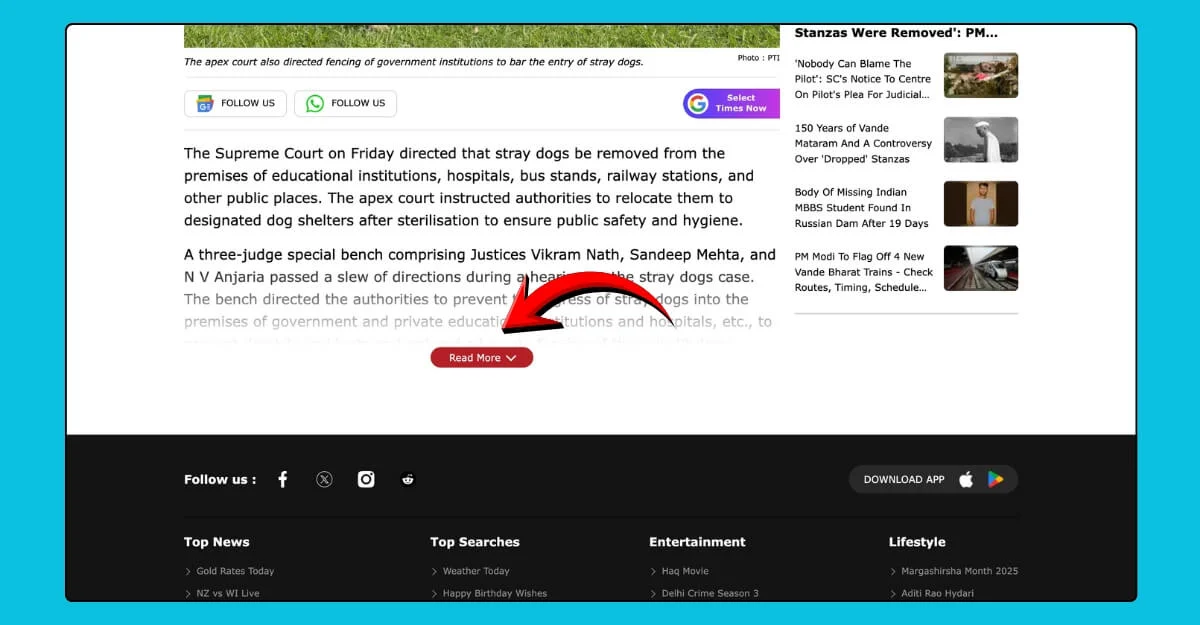Click the WhatsApp Follow Us button
1200x625 pixels.
(345, 103)
